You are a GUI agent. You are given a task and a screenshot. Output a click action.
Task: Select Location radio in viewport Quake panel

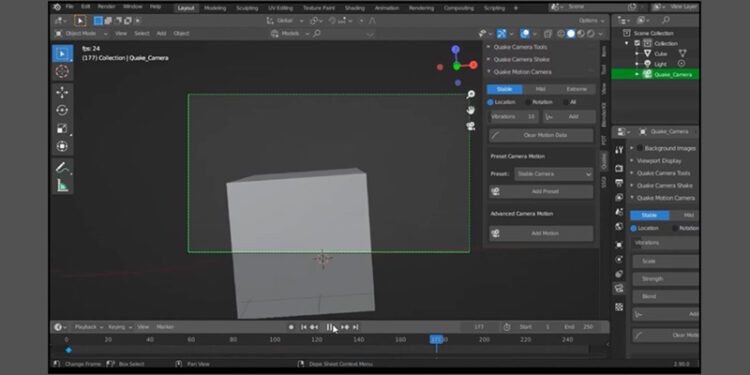(490, 102)
